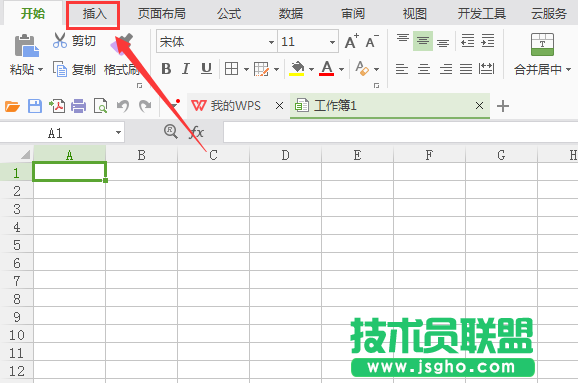Decrease font size with A- icon
This screenshot has width=578, height=383.
(372, 41)
